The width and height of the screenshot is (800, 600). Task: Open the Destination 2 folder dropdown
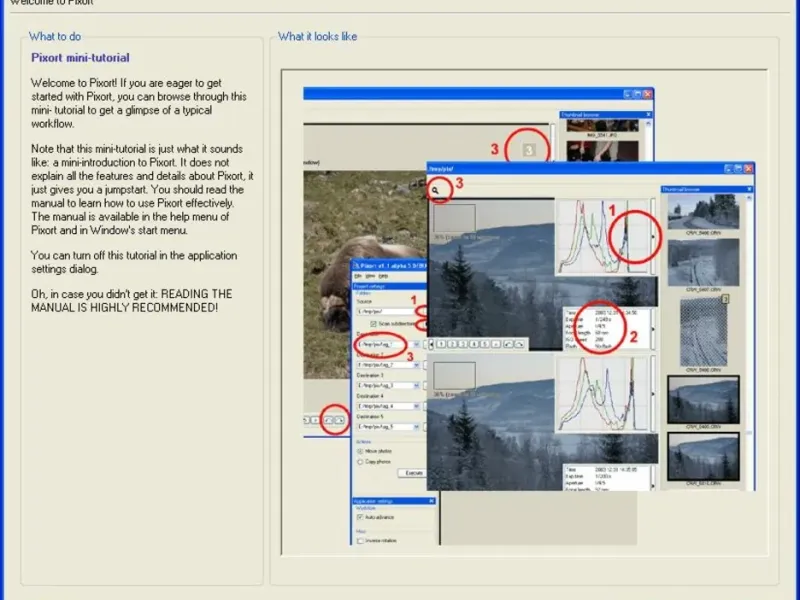[x=416, y=365]
